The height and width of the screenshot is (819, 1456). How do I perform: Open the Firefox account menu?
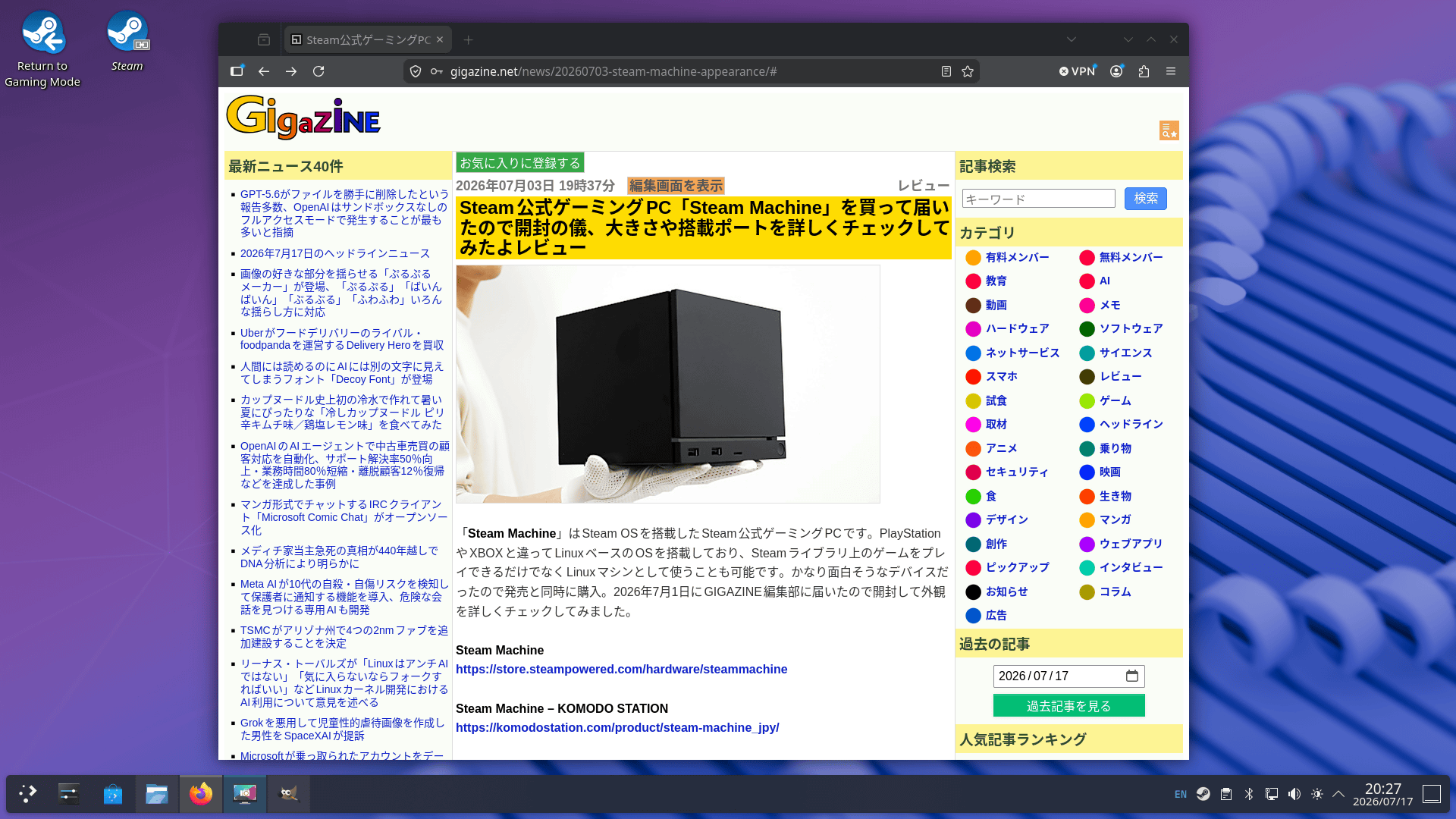(x=1116, y=71)
